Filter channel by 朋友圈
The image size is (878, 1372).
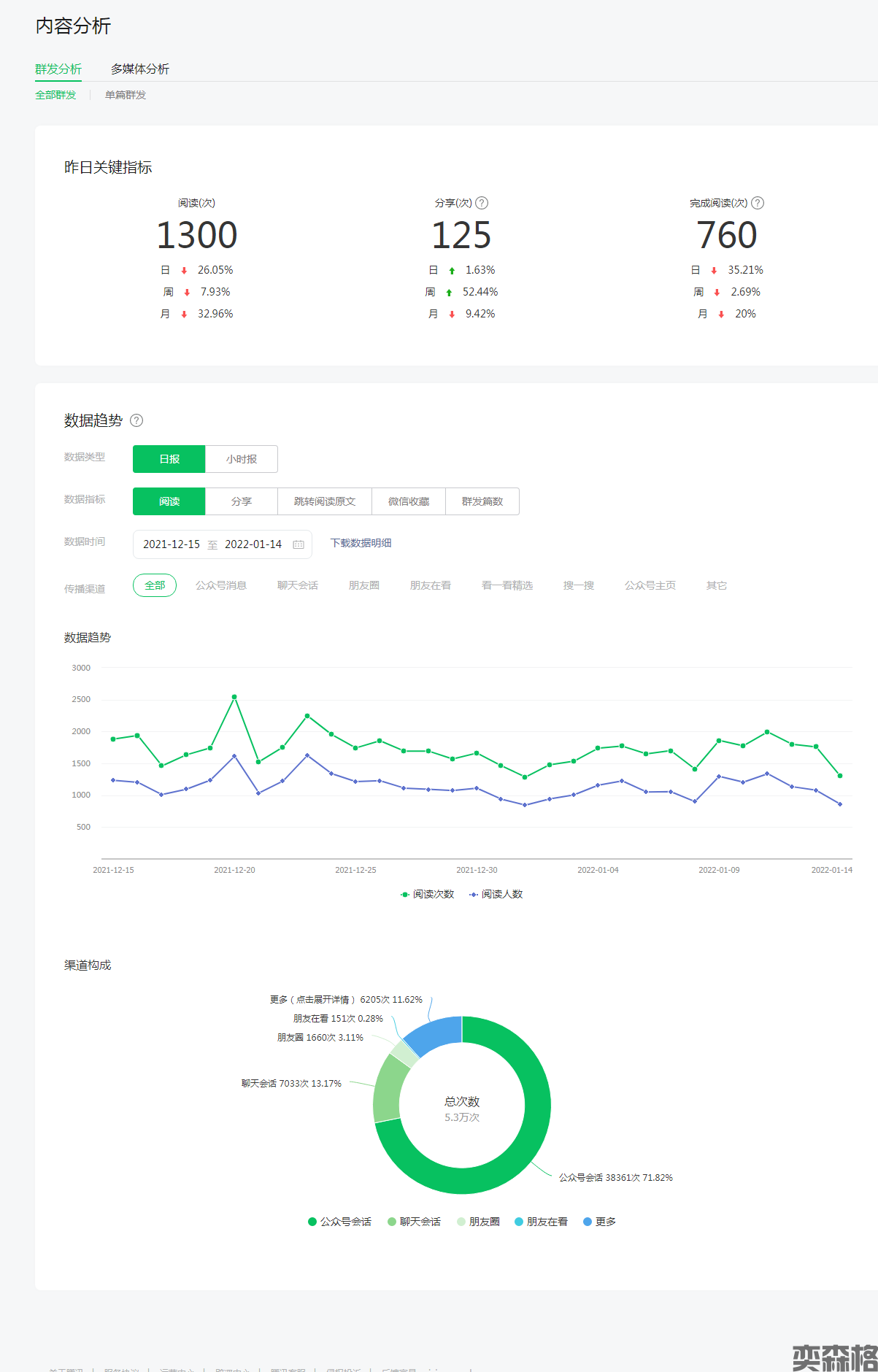coord(364,585)
